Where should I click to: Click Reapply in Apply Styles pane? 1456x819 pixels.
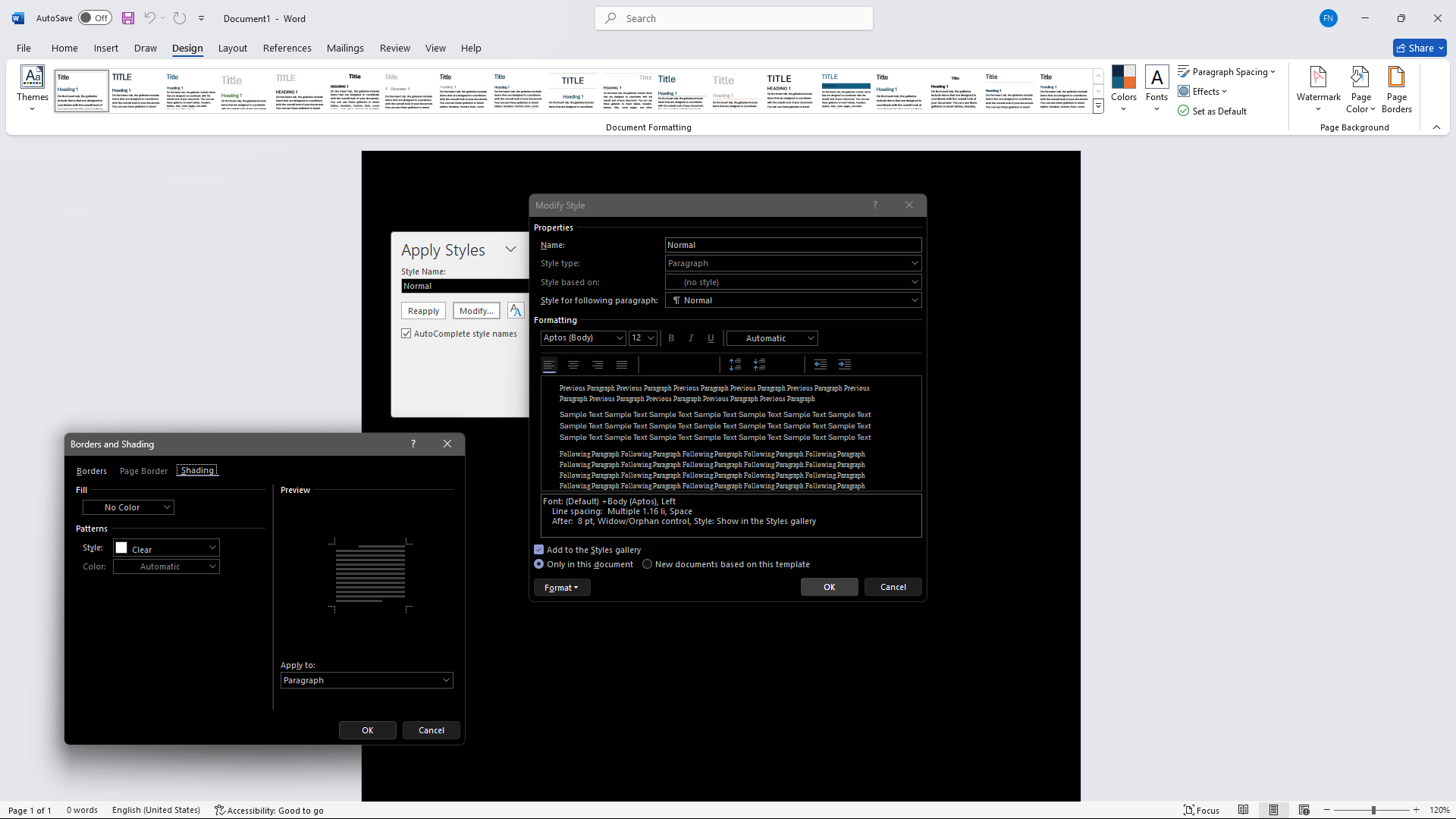point(423,311)
